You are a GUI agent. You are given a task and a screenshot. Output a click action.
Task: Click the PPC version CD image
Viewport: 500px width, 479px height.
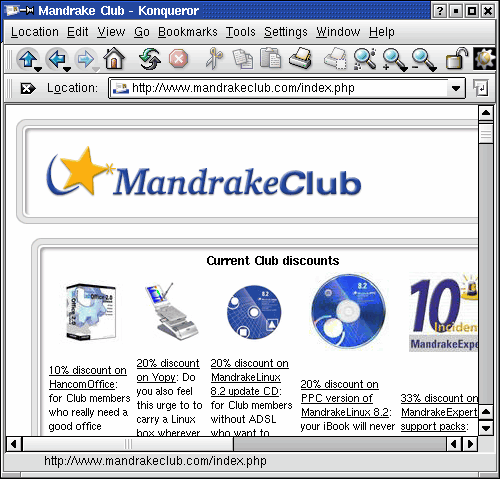348,311
